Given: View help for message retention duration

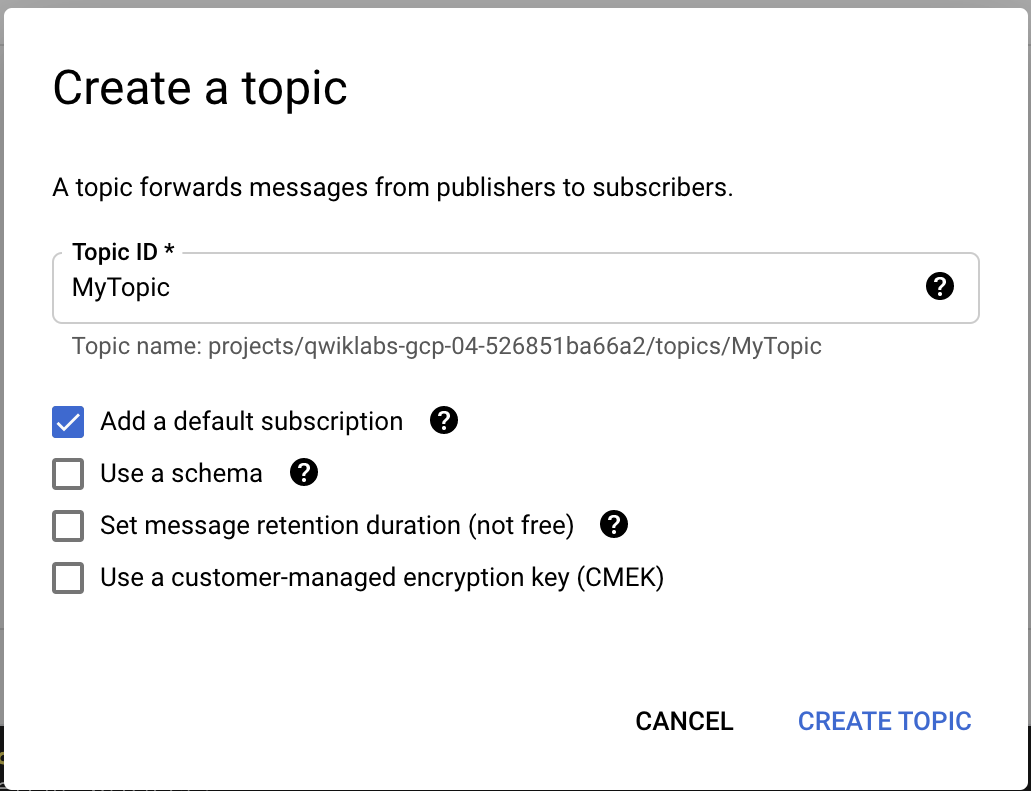Looking at the screenshot, I should tap(614, 524).
